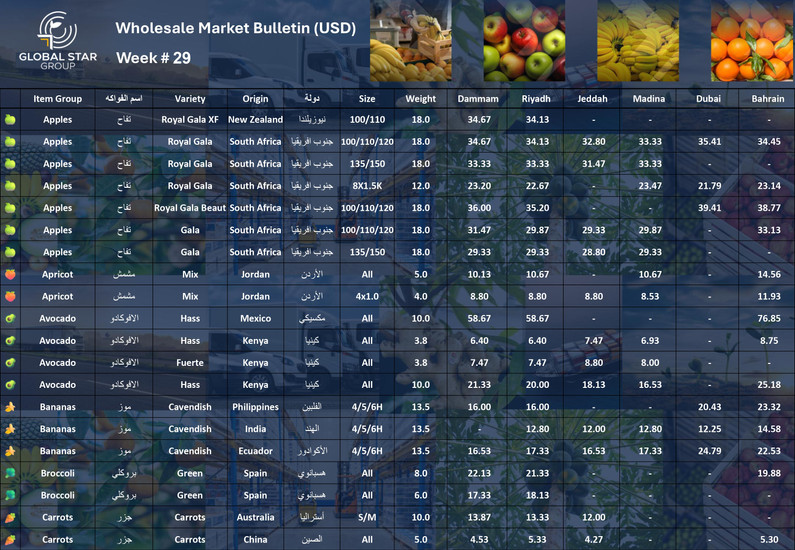
Task: Click the Dubai column header
Action: click(x=708, y=99)
